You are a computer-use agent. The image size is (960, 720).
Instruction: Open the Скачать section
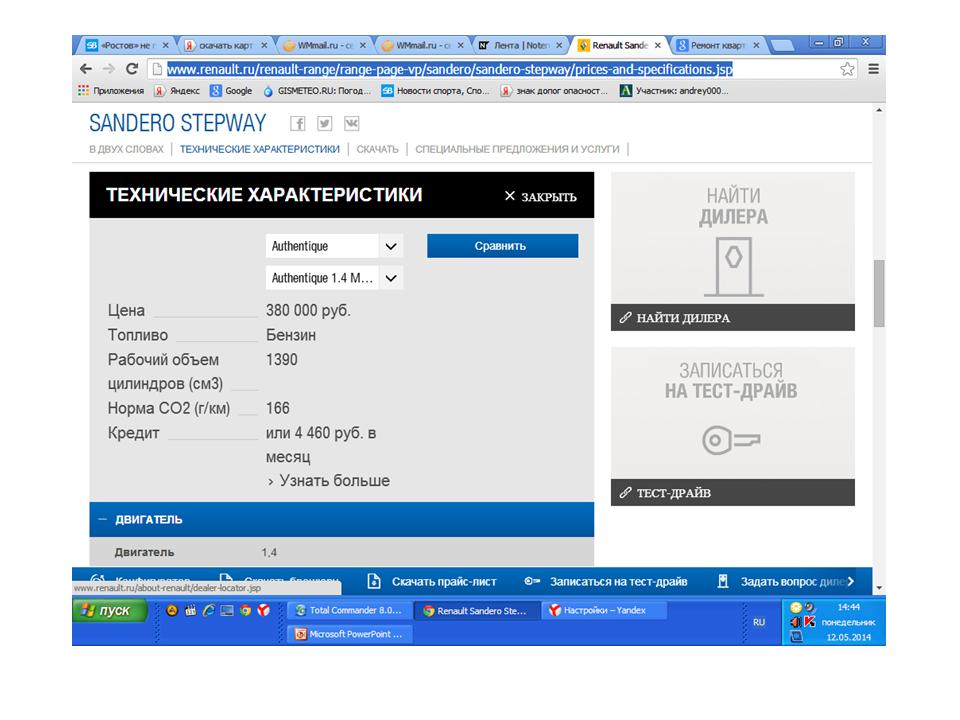coord(377,149)
